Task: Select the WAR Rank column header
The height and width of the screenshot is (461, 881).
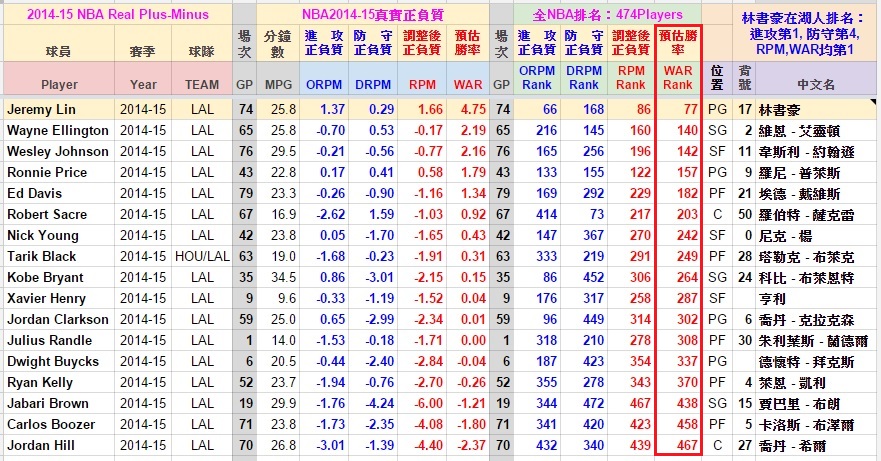Action: pyautogui.click(x=678, y=78)
